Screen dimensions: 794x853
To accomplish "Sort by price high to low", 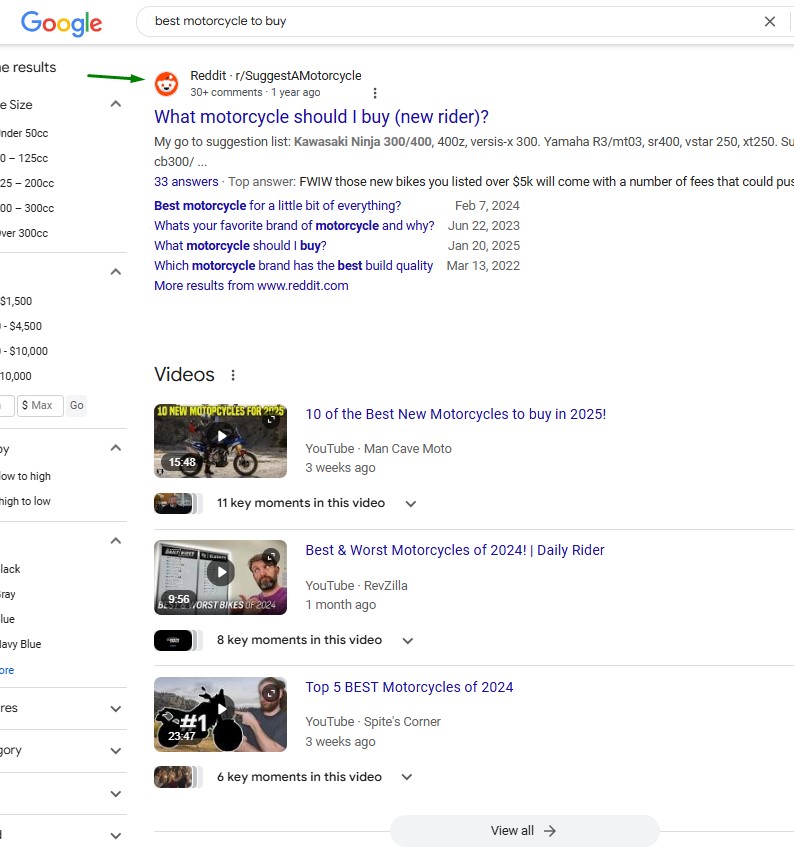I will [x=25, y=502].
